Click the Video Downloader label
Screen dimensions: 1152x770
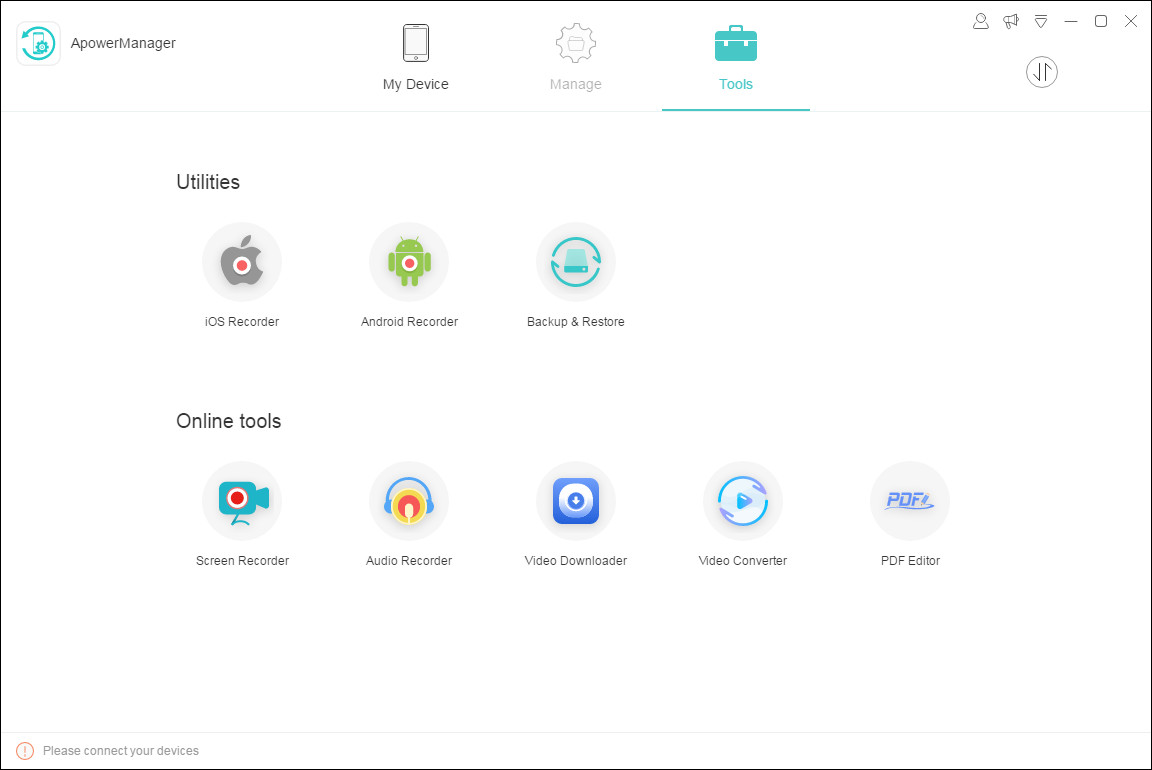pos(576,561)
